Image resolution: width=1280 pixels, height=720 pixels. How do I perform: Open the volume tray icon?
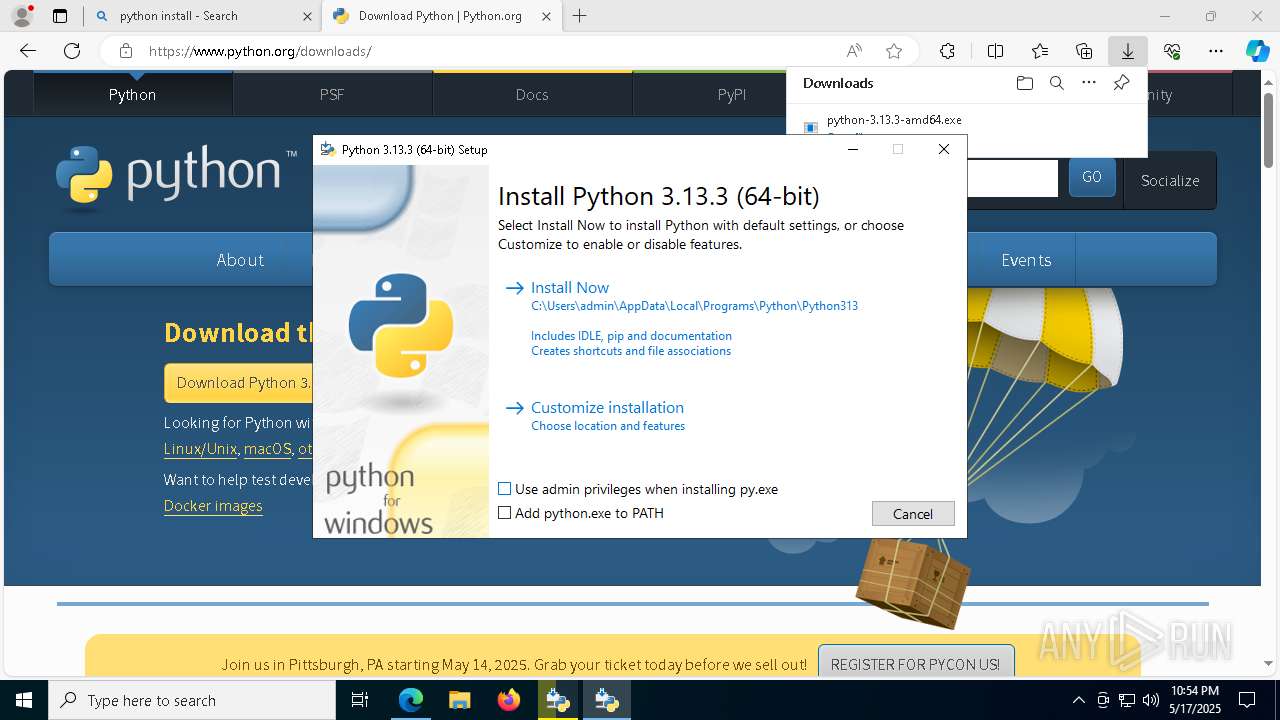tap(1150, 700)
